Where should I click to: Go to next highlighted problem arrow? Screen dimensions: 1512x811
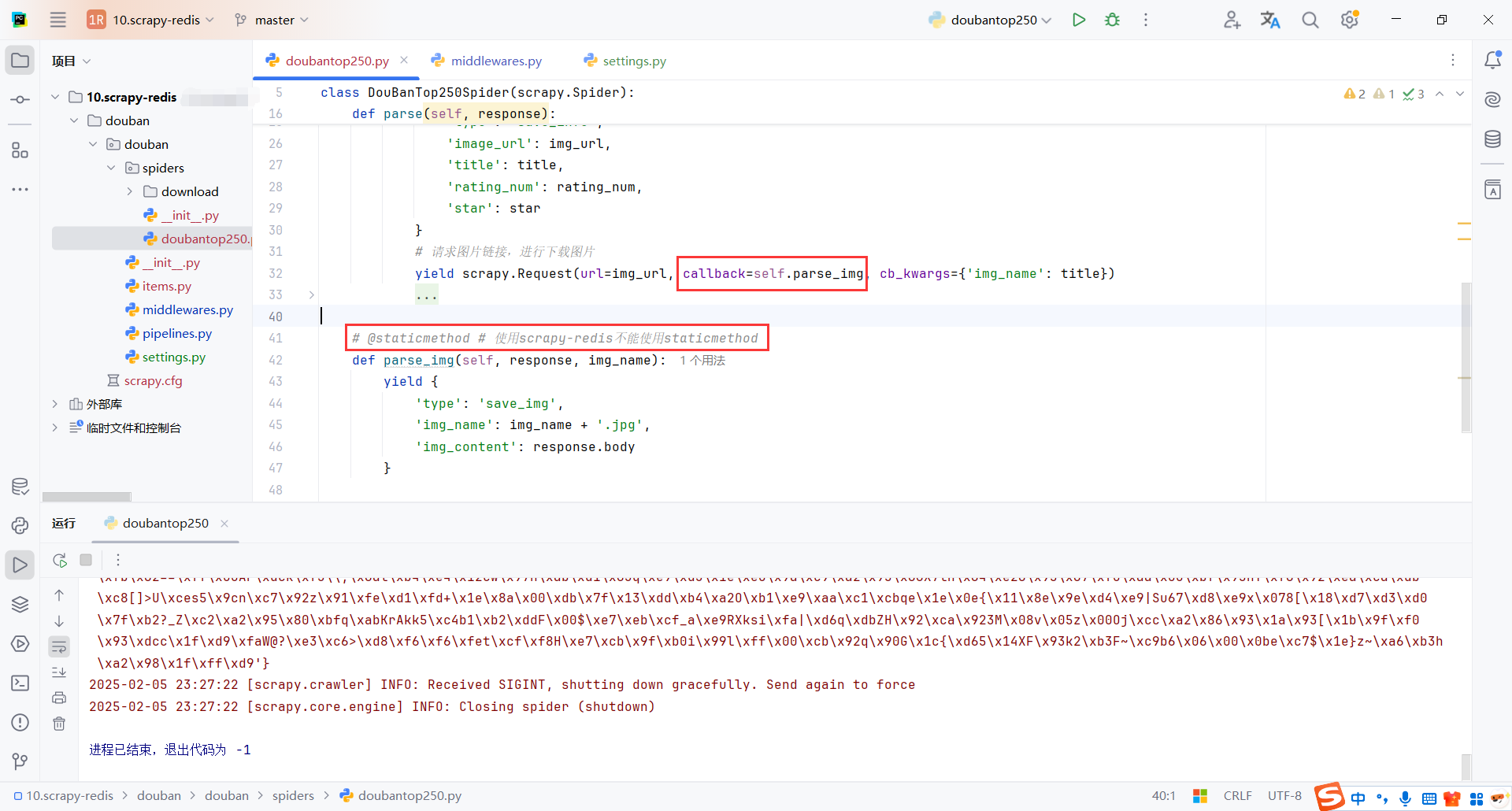tap(1460, 94)
